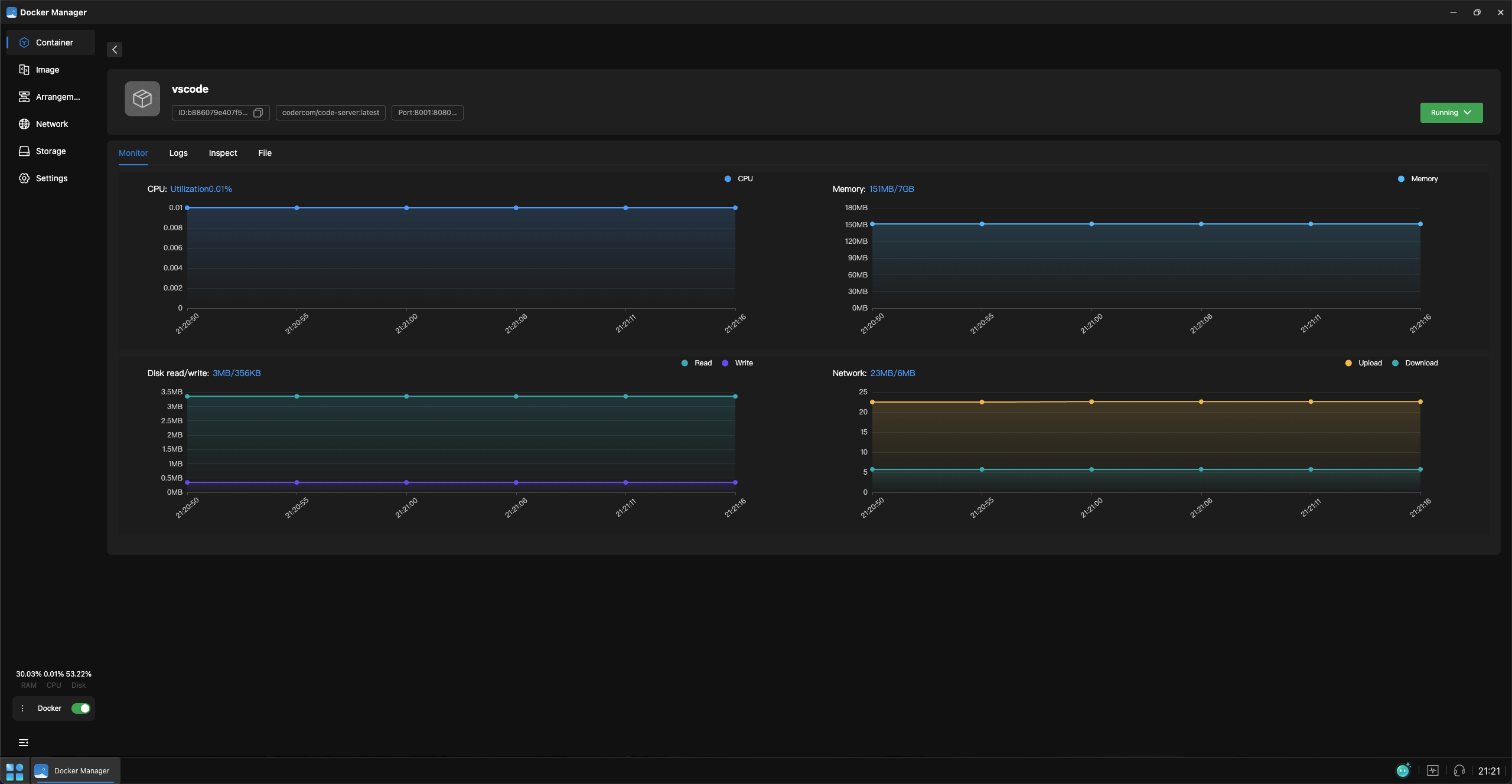Open Arrangement sidebar icon
The image size is (1512, 784).
click(24, 97)
